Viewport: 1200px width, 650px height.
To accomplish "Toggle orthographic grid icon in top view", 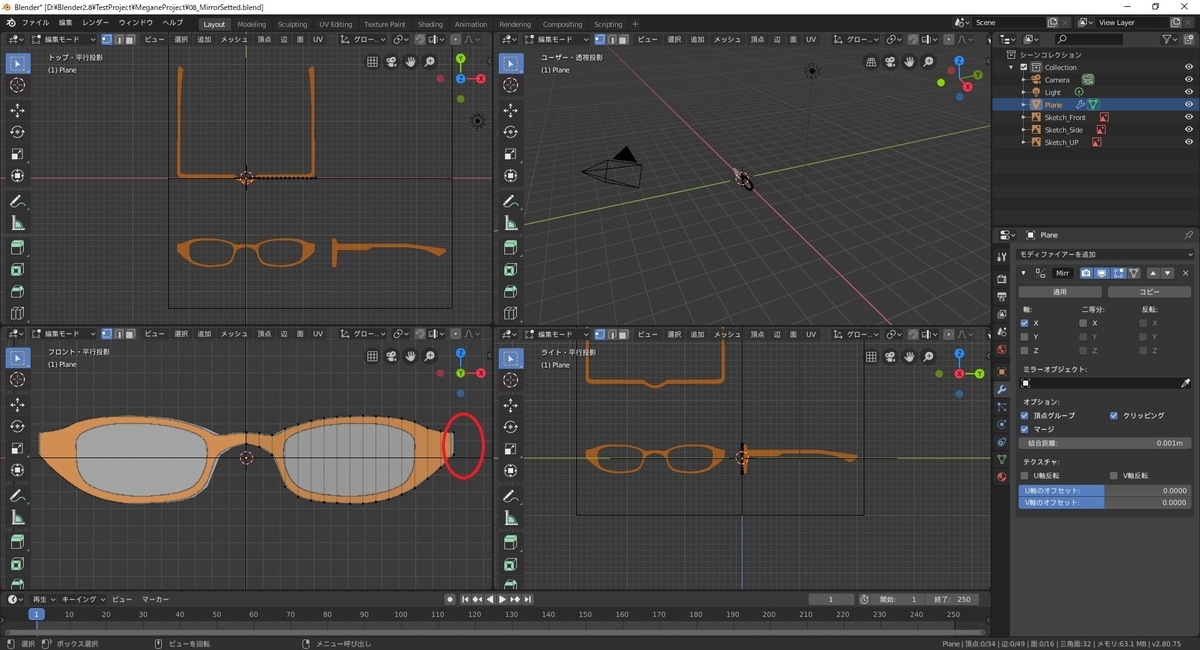I will pos(372,62).
